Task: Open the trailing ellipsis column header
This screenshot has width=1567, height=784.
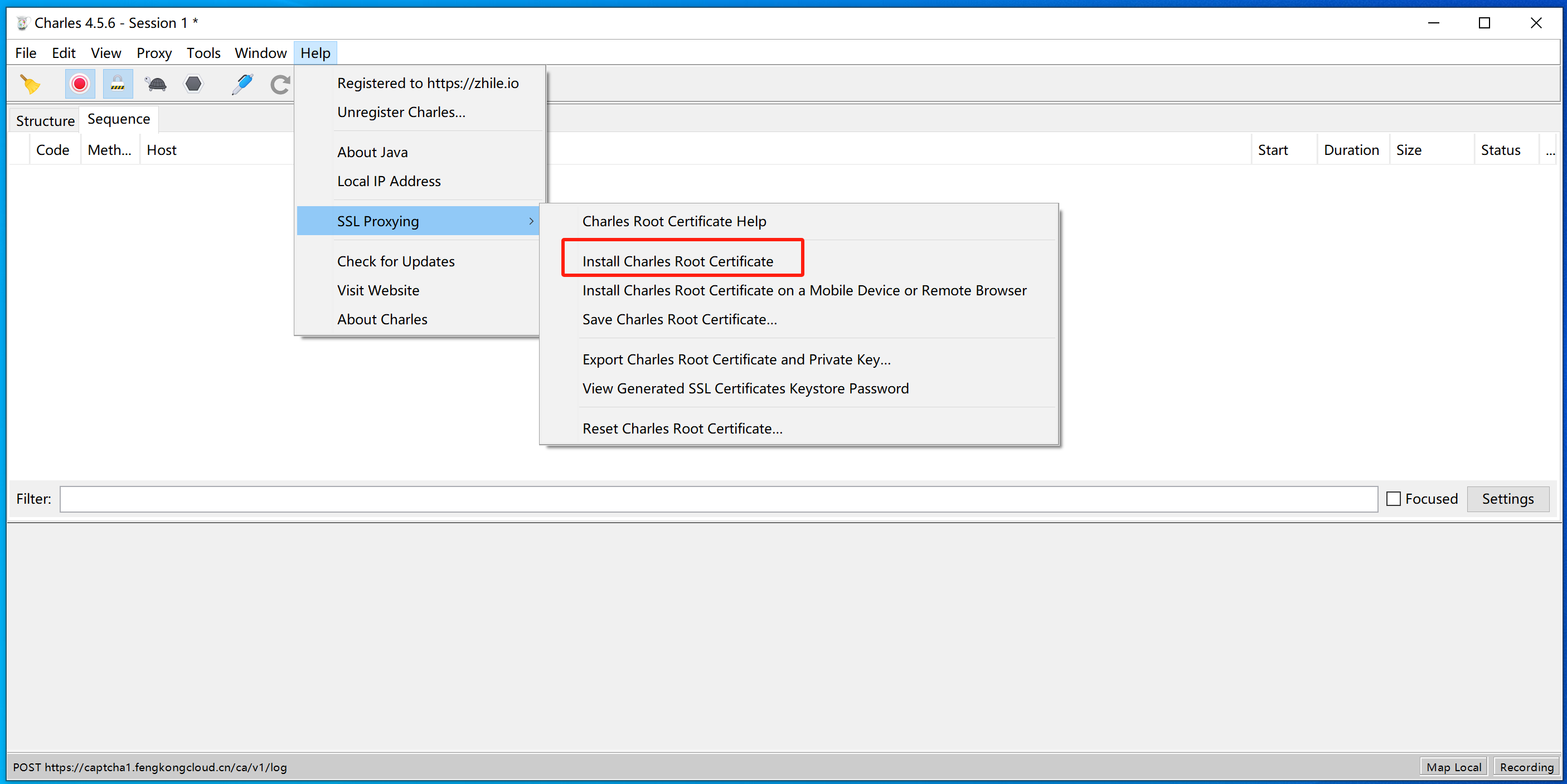Action: tap(1550, 150)
